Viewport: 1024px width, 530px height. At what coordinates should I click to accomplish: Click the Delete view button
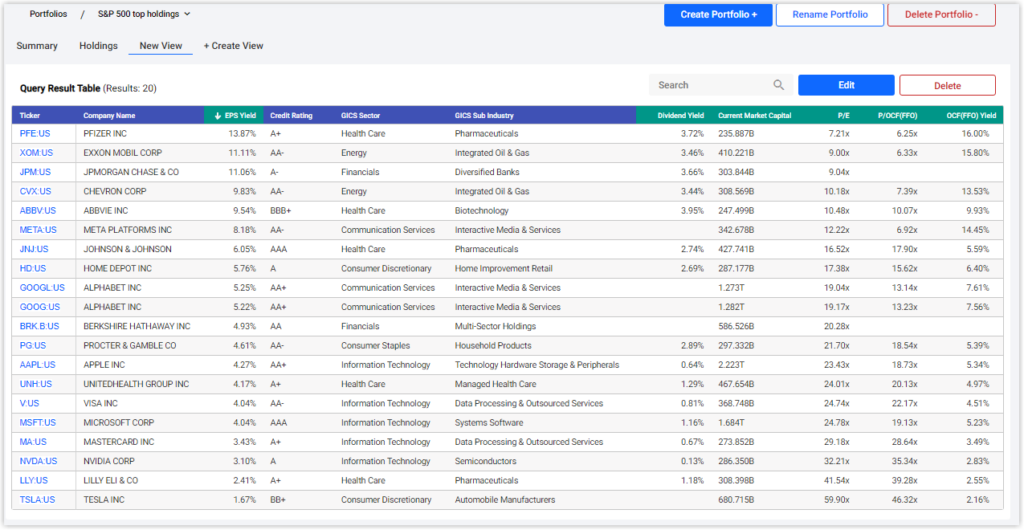(948, 86)
